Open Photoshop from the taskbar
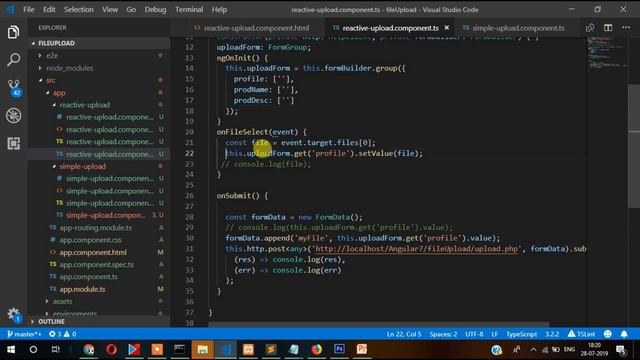The image size is (640, 360). pyautogui.click(x=339, y=349)
